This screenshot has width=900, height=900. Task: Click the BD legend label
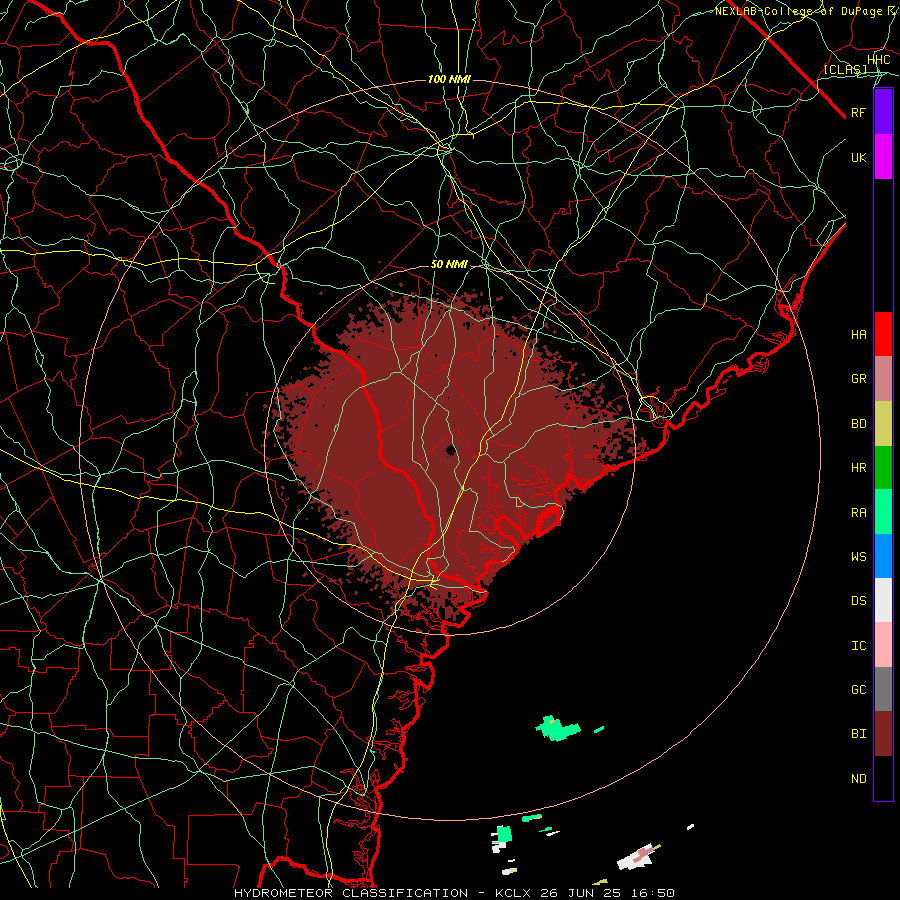[x=859, y=424]
